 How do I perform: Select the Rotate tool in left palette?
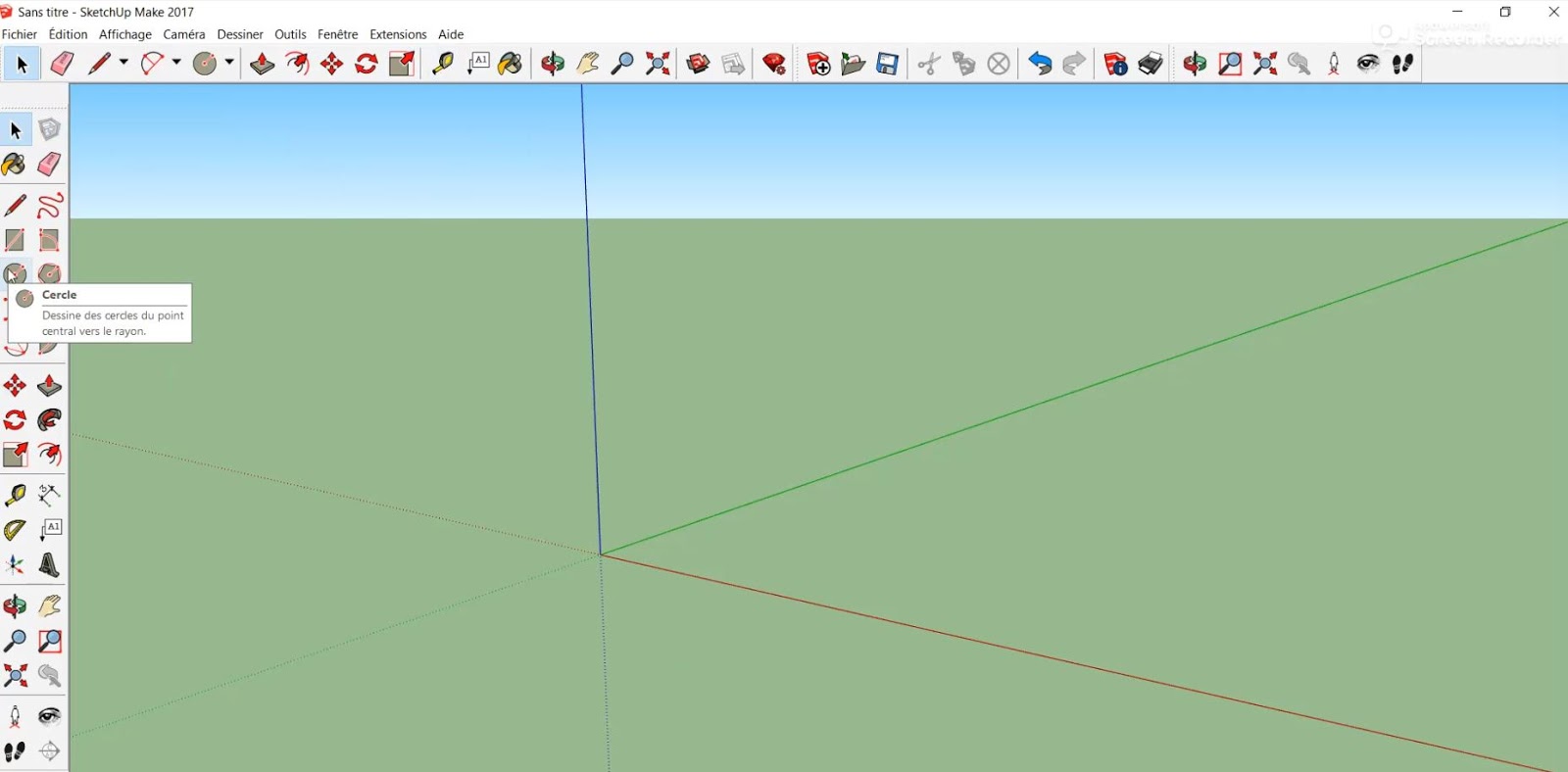tap(15, 420)
